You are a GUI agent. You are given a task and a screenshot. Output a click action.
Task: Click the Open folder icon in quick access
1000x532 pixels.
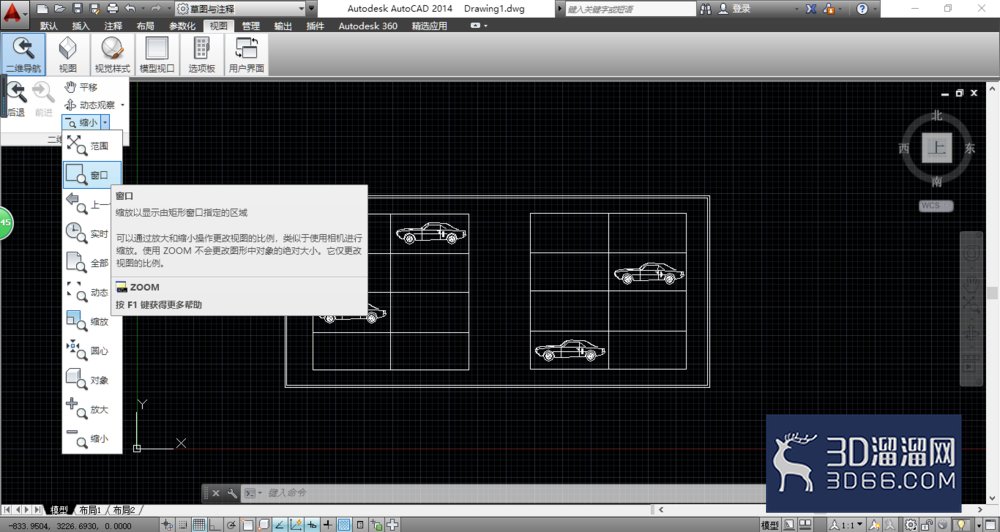[x=59, y=9]
